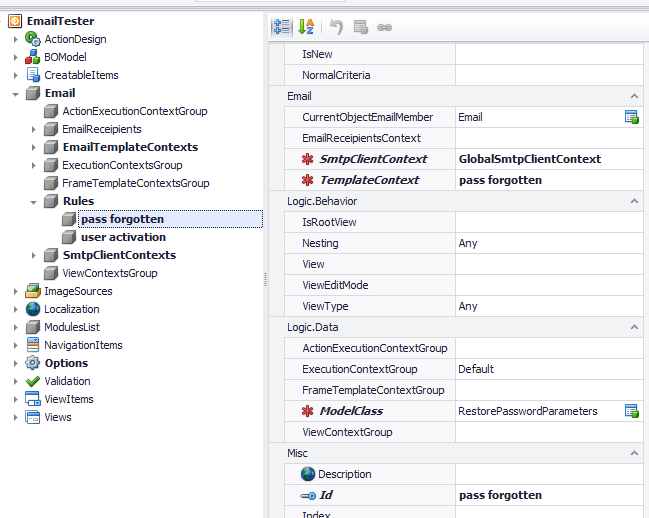Click the ImageSources pictures icon
This screenshot has width=649, height=518.
coord(33,291)
